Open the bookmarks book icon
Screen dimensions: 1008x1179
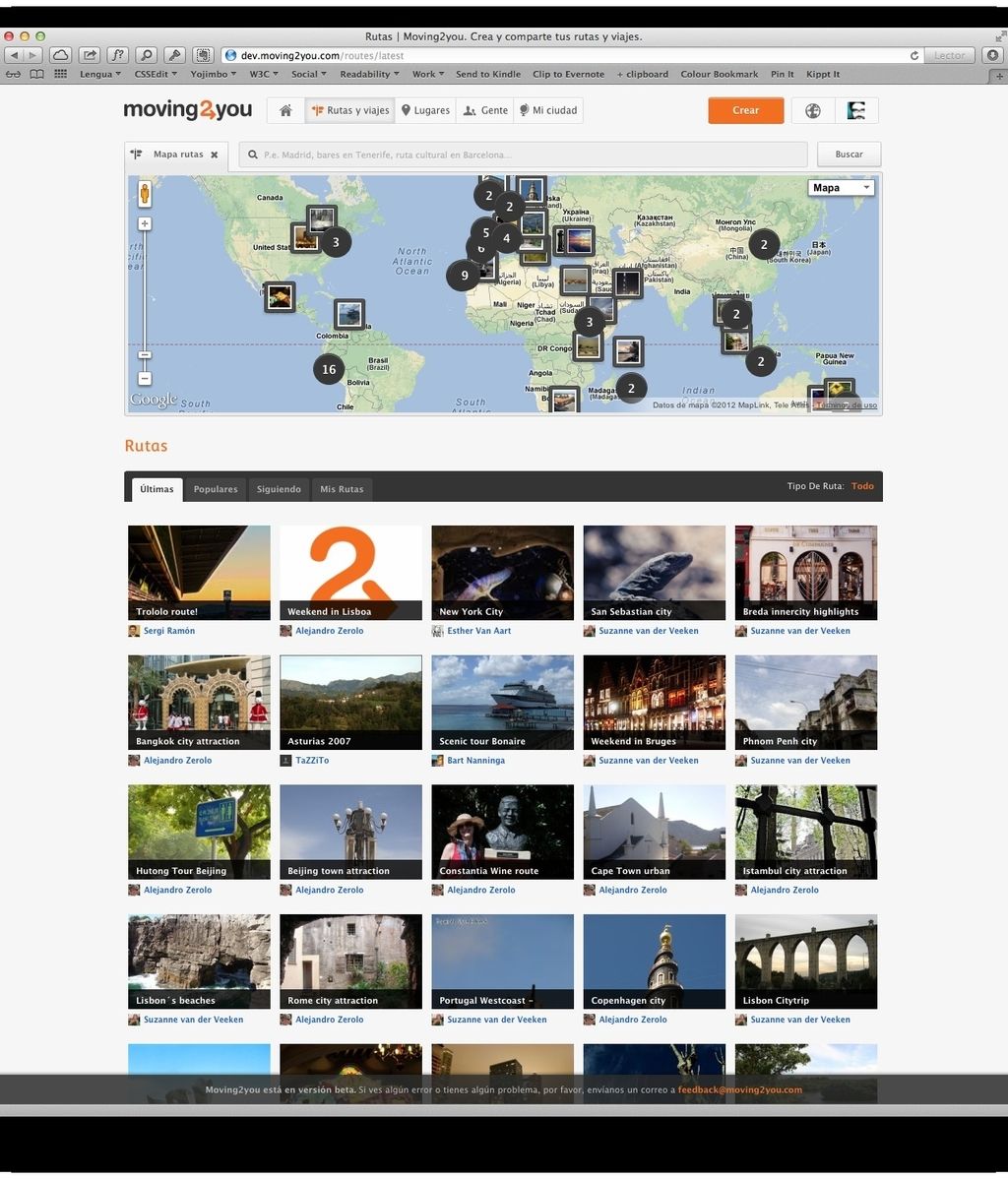click(36, 74)
